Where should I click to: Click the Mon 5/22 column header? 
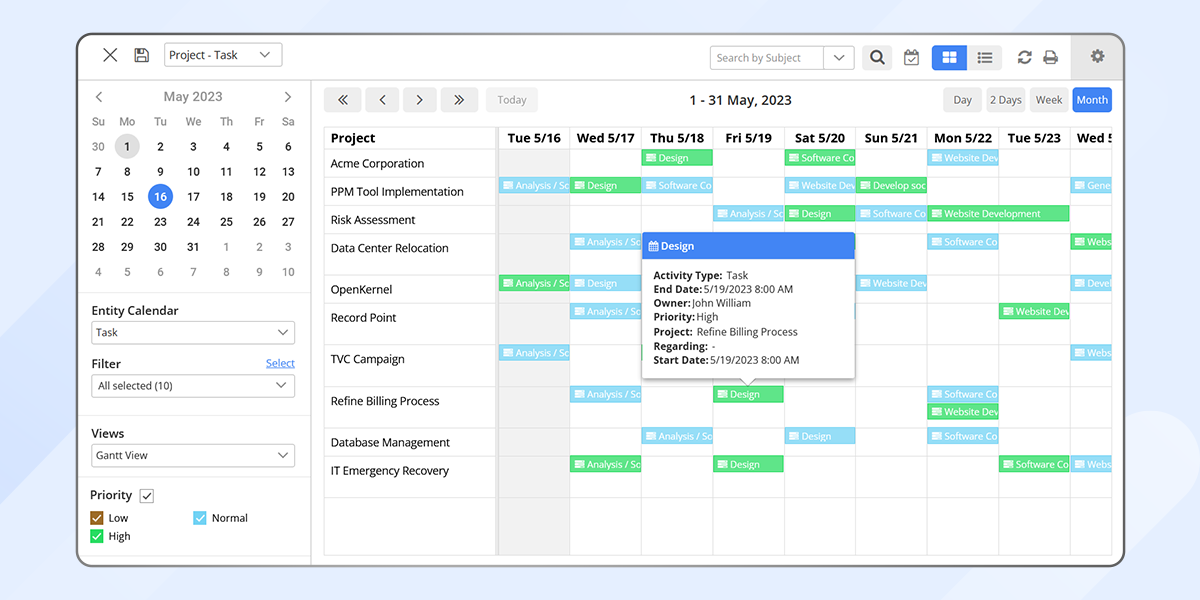[x=963, y=138]
